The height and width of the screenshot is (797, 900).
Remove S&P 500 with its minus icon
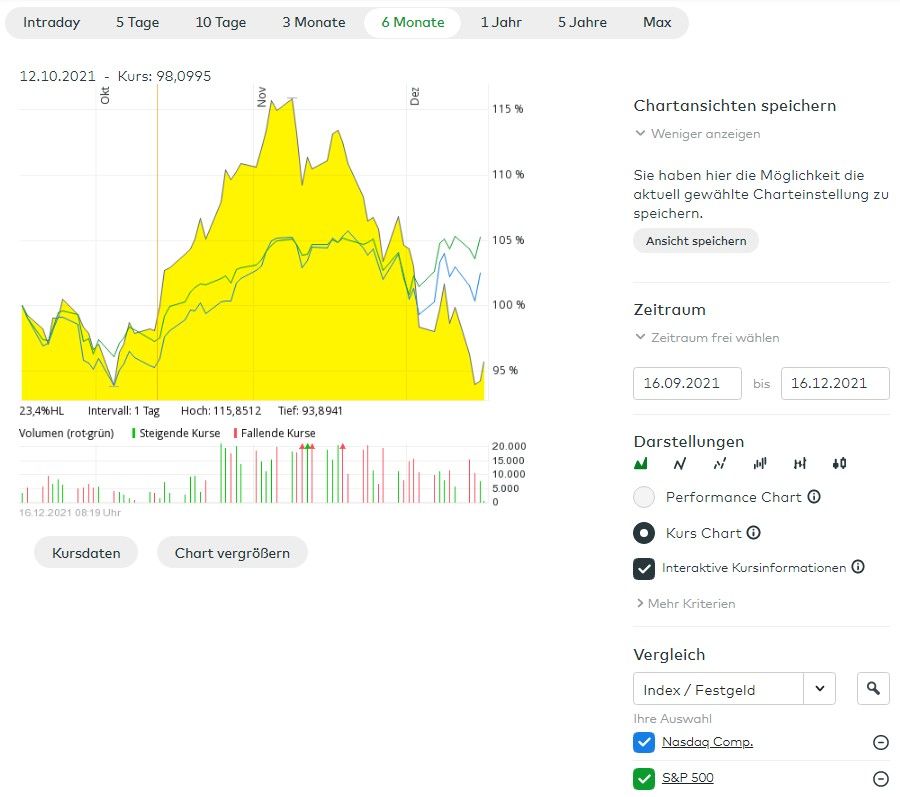[x=881, y=779]
